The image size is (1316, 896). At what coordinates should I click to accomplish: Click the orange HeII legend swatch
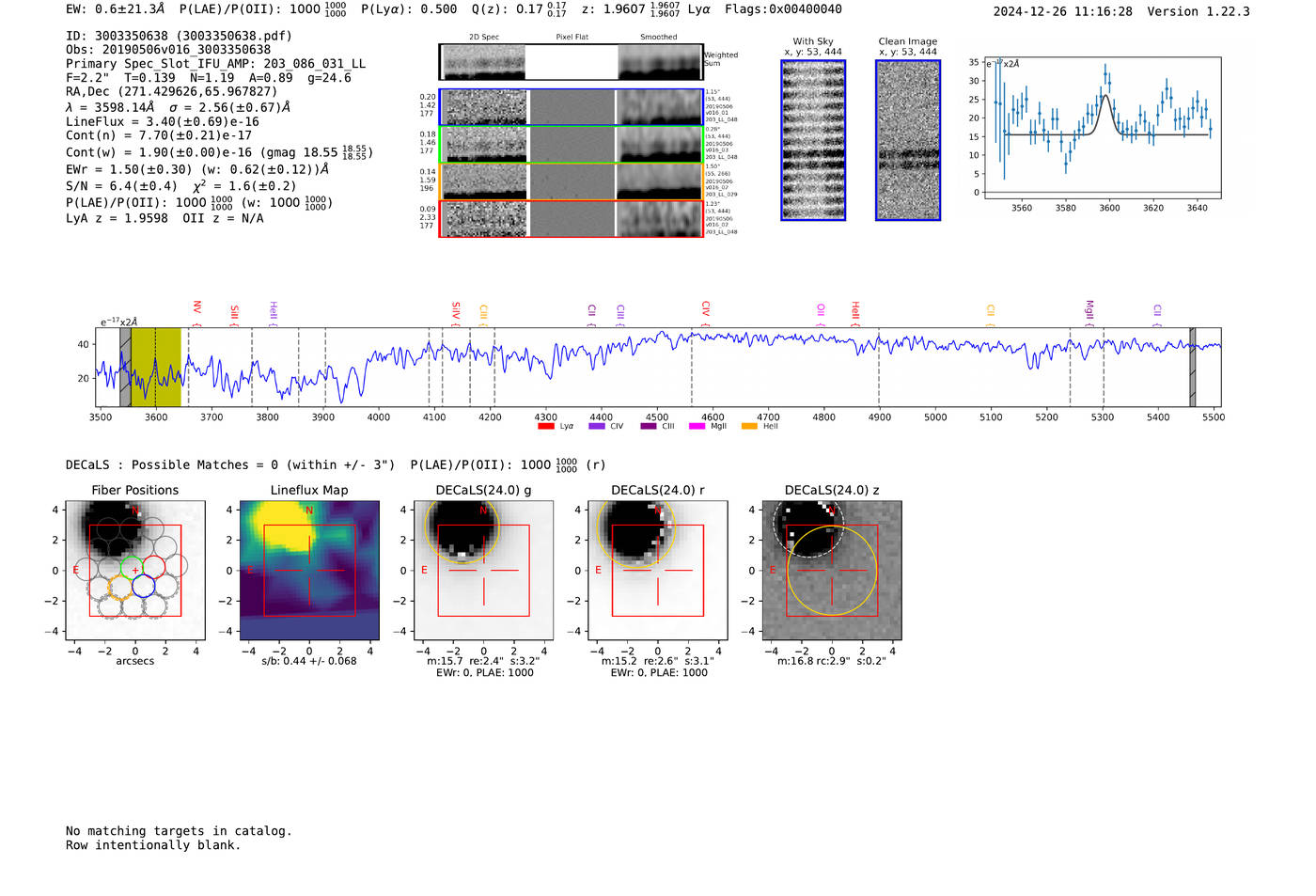pos(749,426)
